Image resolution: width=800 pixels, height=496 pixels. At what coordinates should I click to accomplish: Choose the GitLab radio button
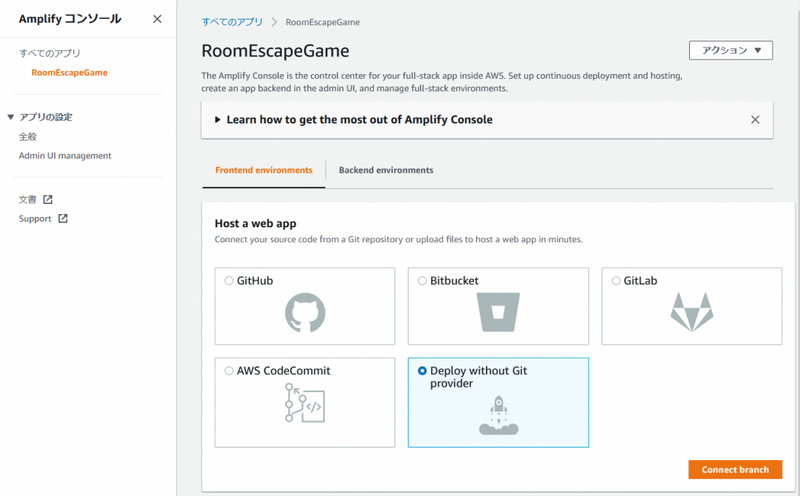point(616,281)
